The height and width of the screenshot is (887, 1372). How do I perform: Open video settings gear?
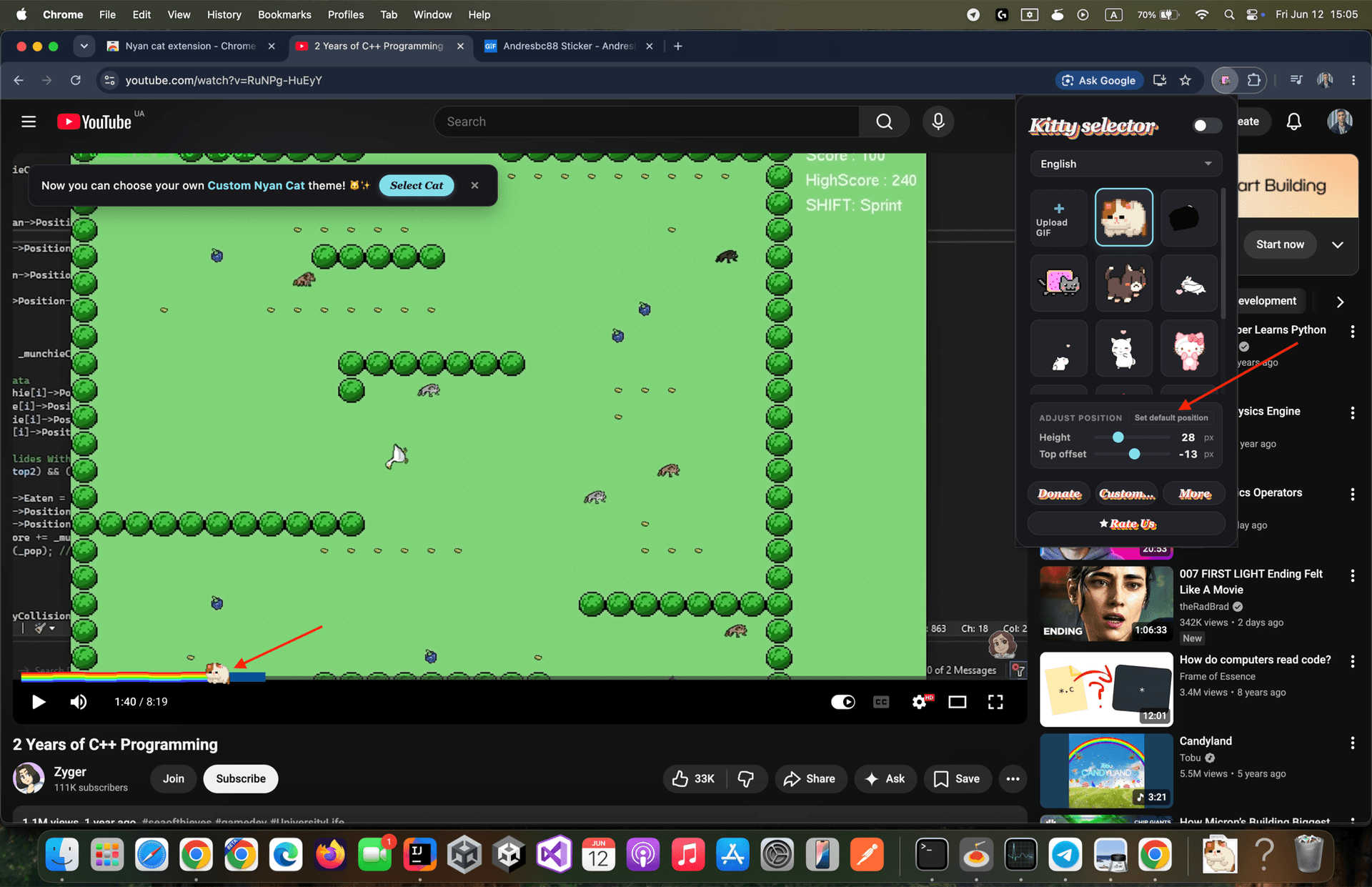pyautogui.click(x=920, y=702)
